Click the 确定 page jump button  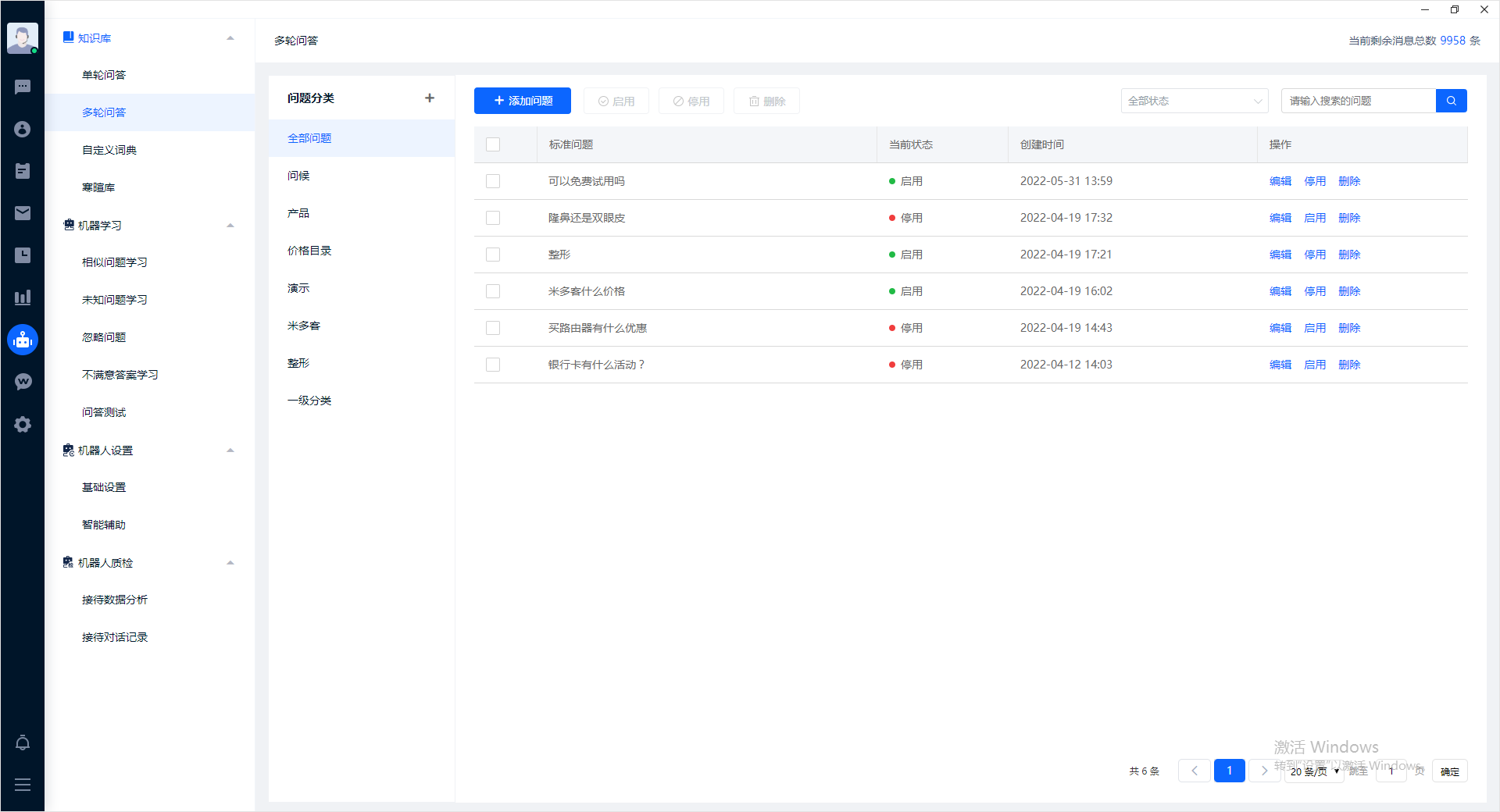click(x=1450, y=771)
